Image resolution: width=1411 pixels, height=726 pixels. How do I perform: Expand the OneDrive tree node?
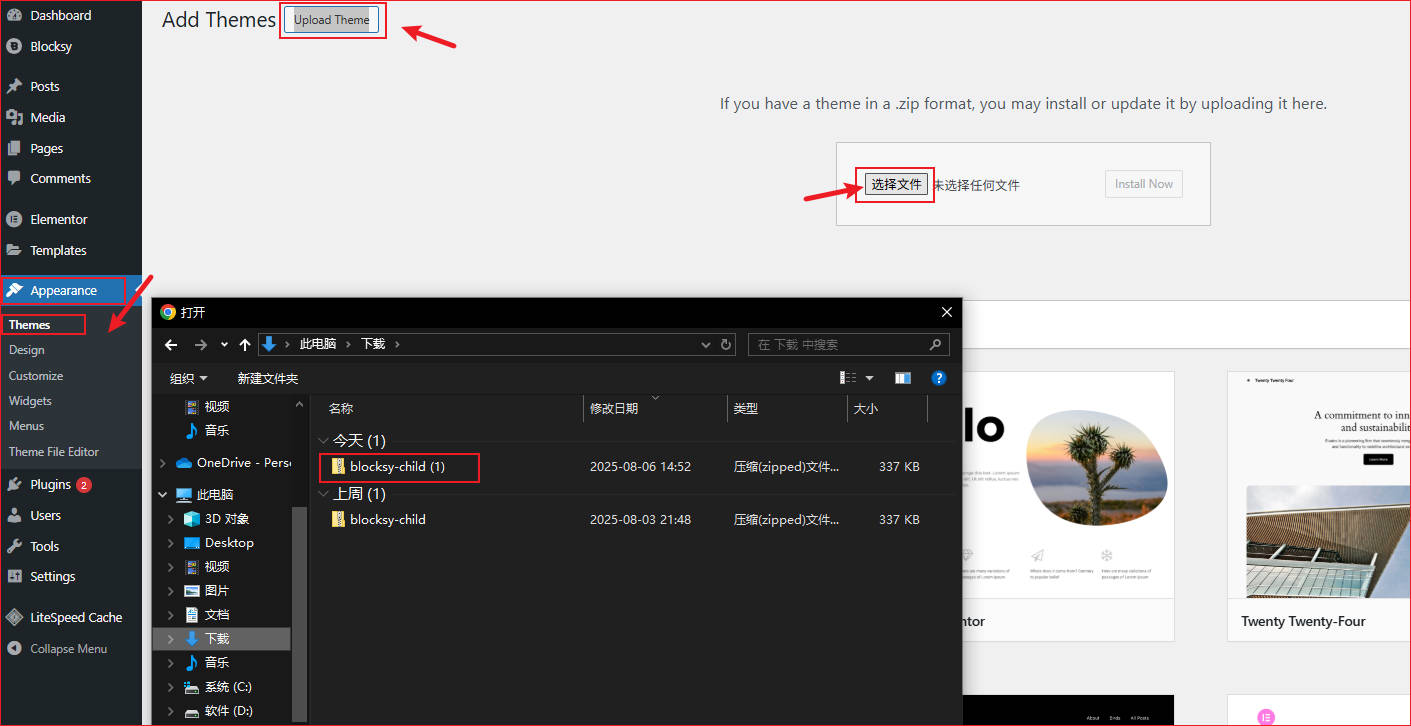(163, 463)
